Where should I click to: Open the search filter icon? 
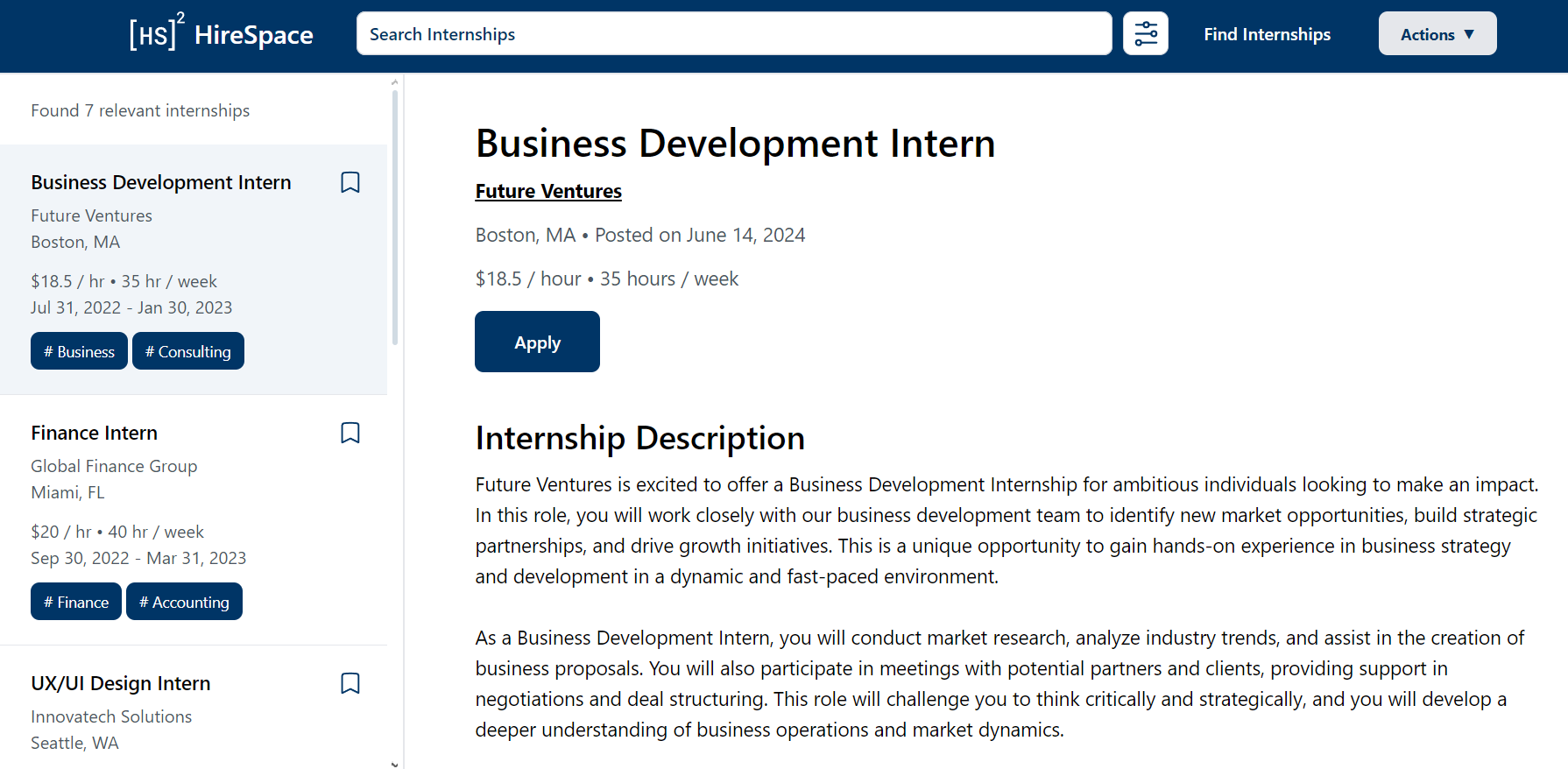tap(1146, 33)
